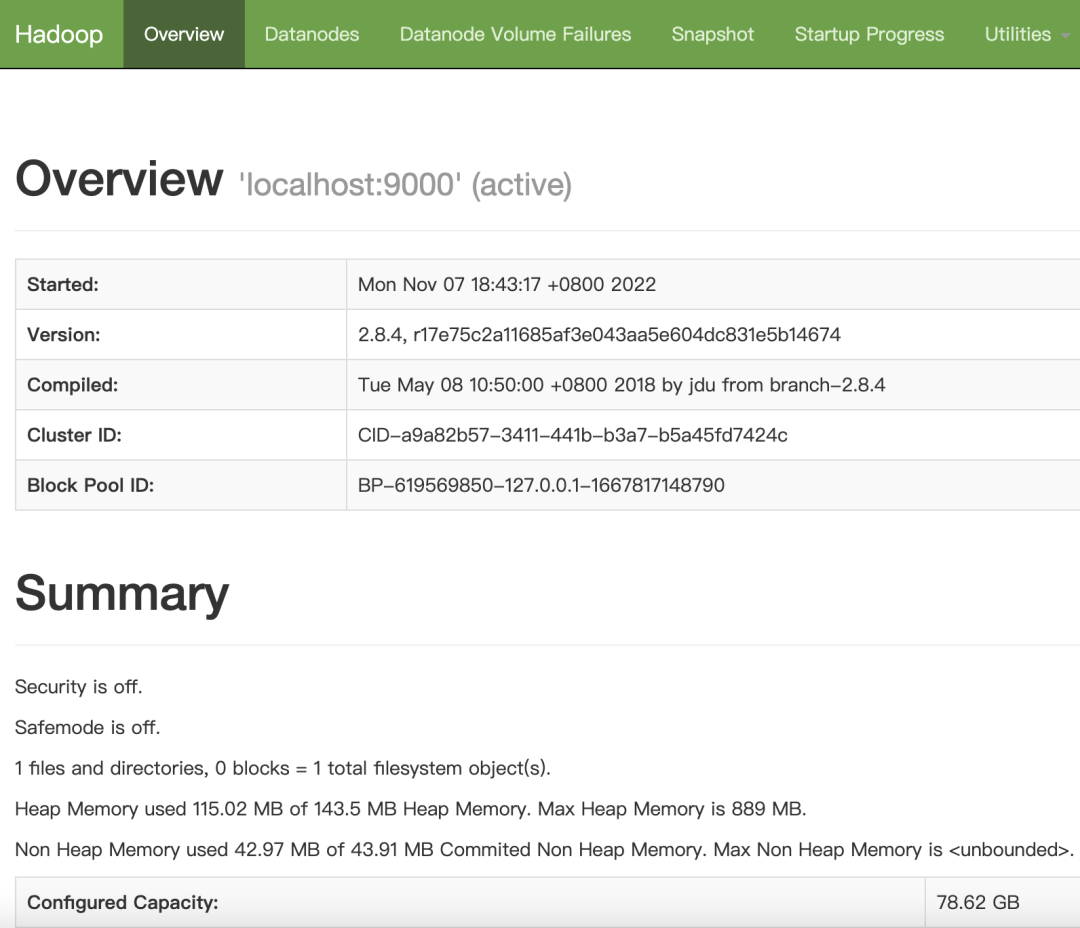Viewport: 1080px width, 928px height.
Task: Select the Cluster ID value
Action: click(x=572, y=435)
